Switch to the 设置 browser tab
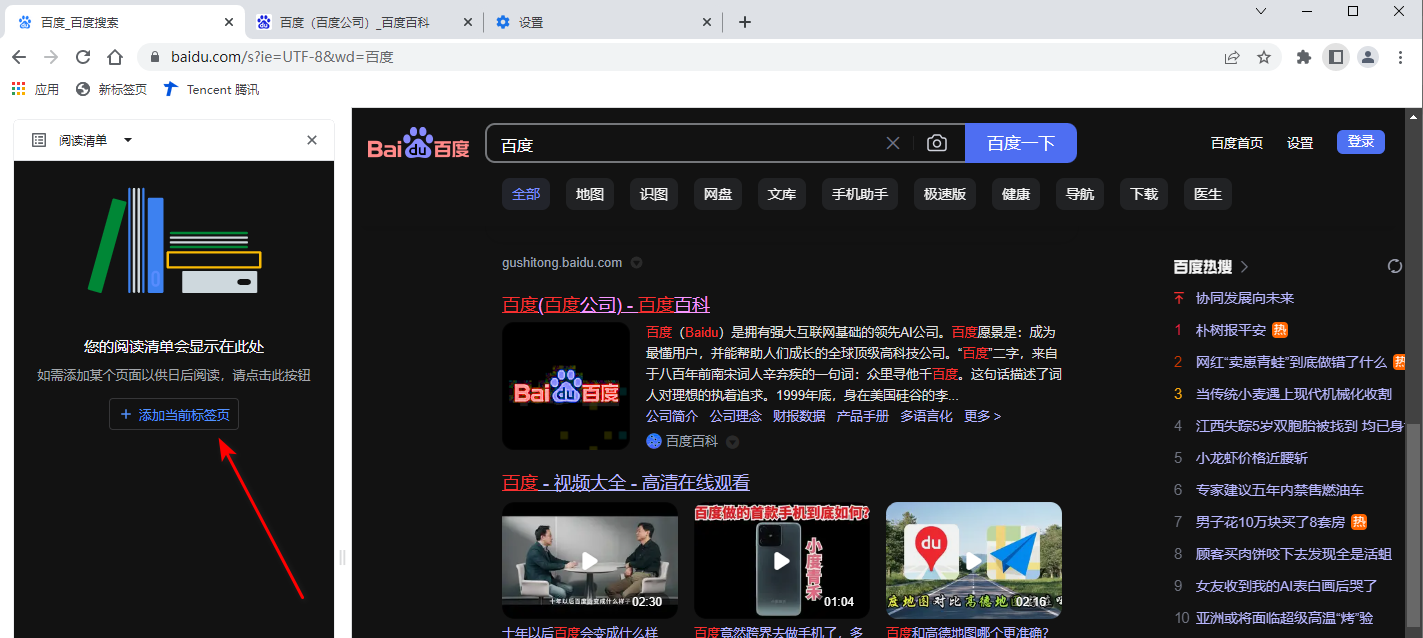Viewport: 1423px width, 638px height. (603, 22)
